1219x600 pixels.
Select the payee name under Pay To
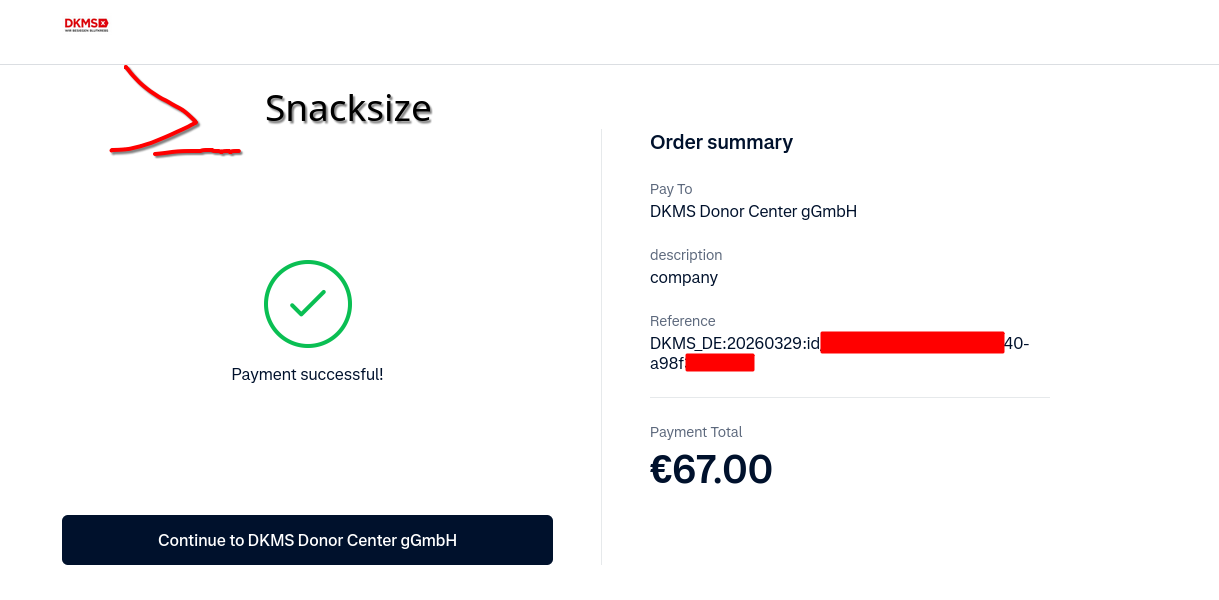pos(753,211)
